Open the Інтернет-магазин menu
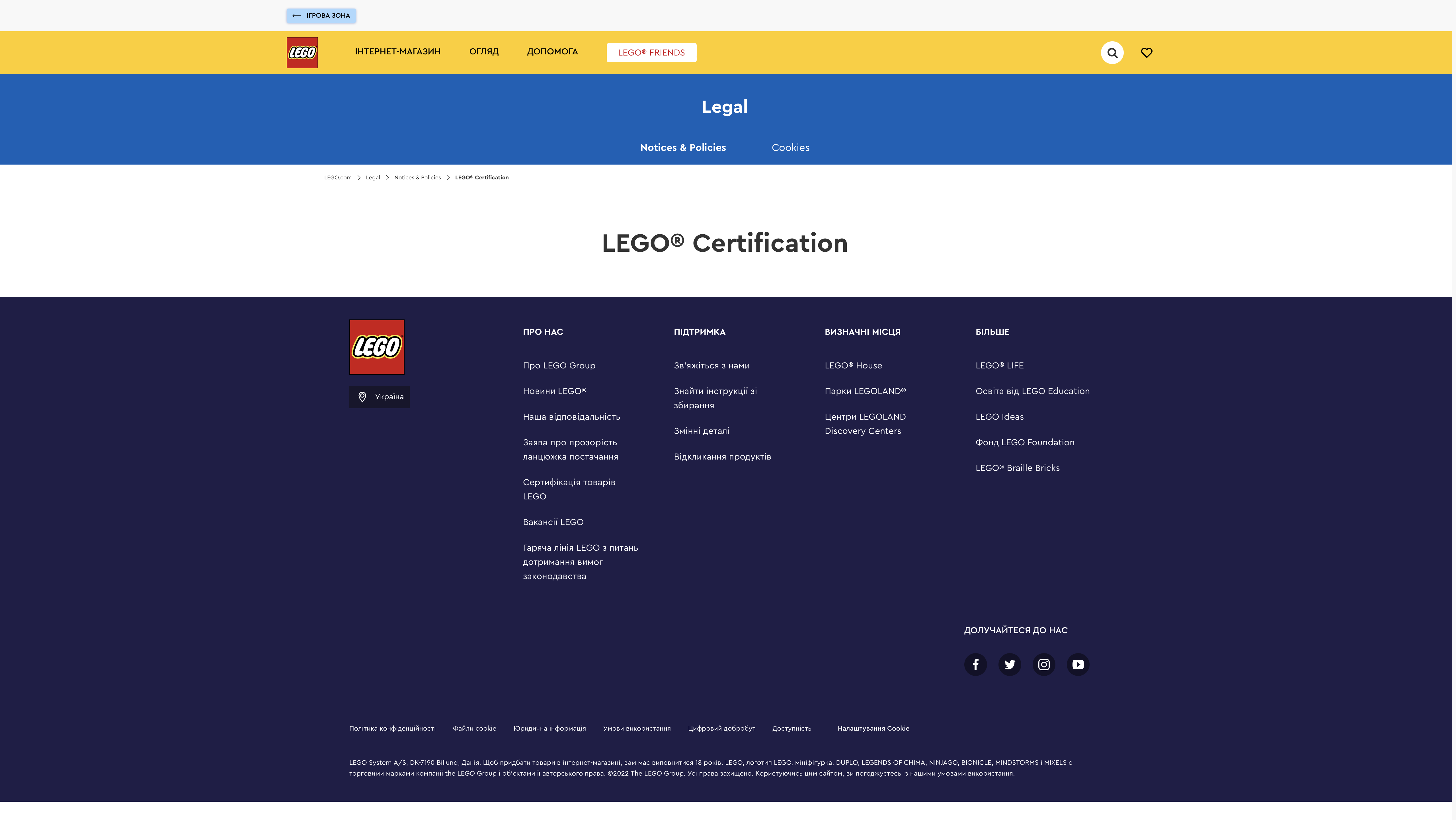Viewport: 1456px width, 820px height. click(397, 52)
